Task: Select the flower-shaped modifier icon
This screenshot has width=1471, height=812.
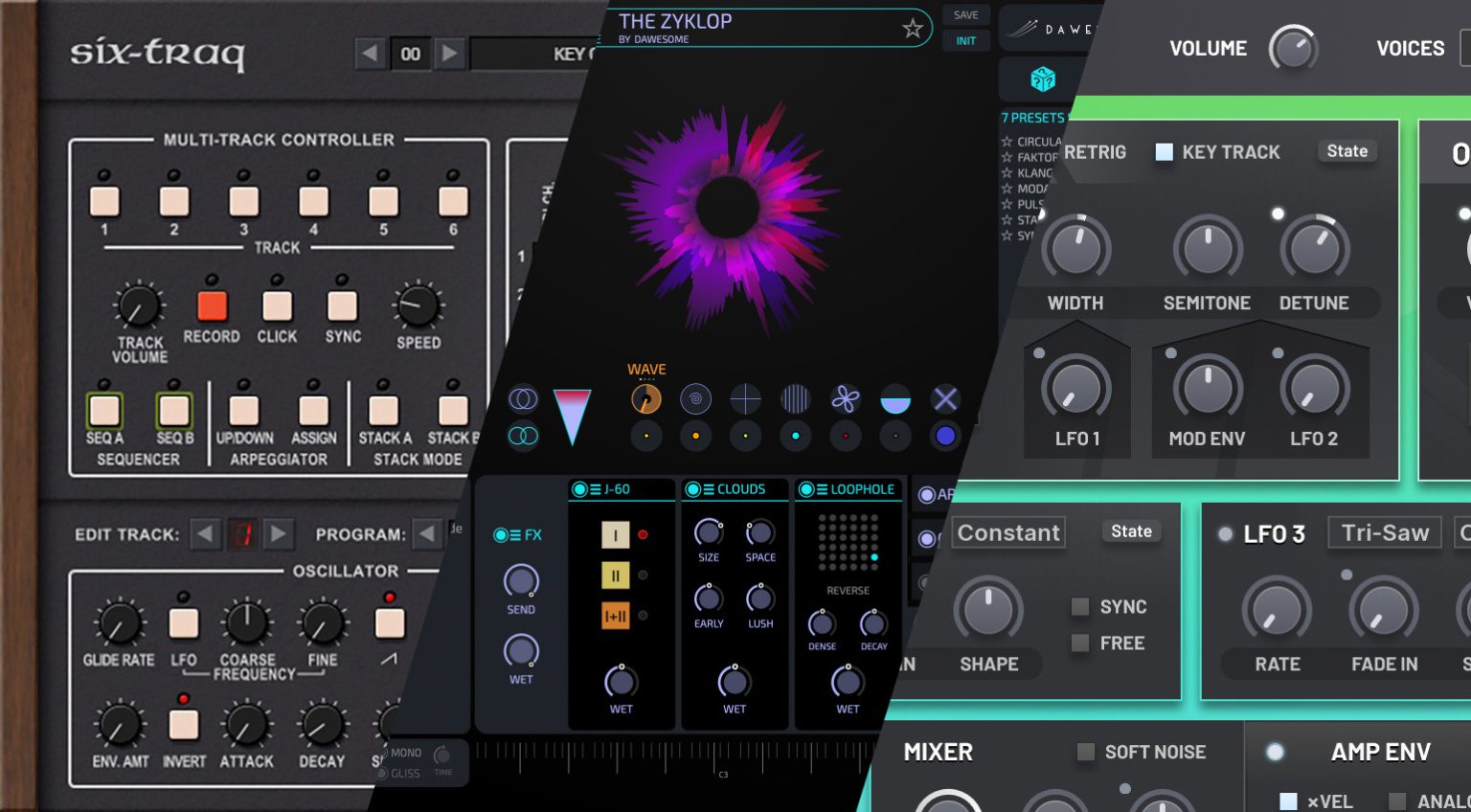Action: tap(845, 399)
